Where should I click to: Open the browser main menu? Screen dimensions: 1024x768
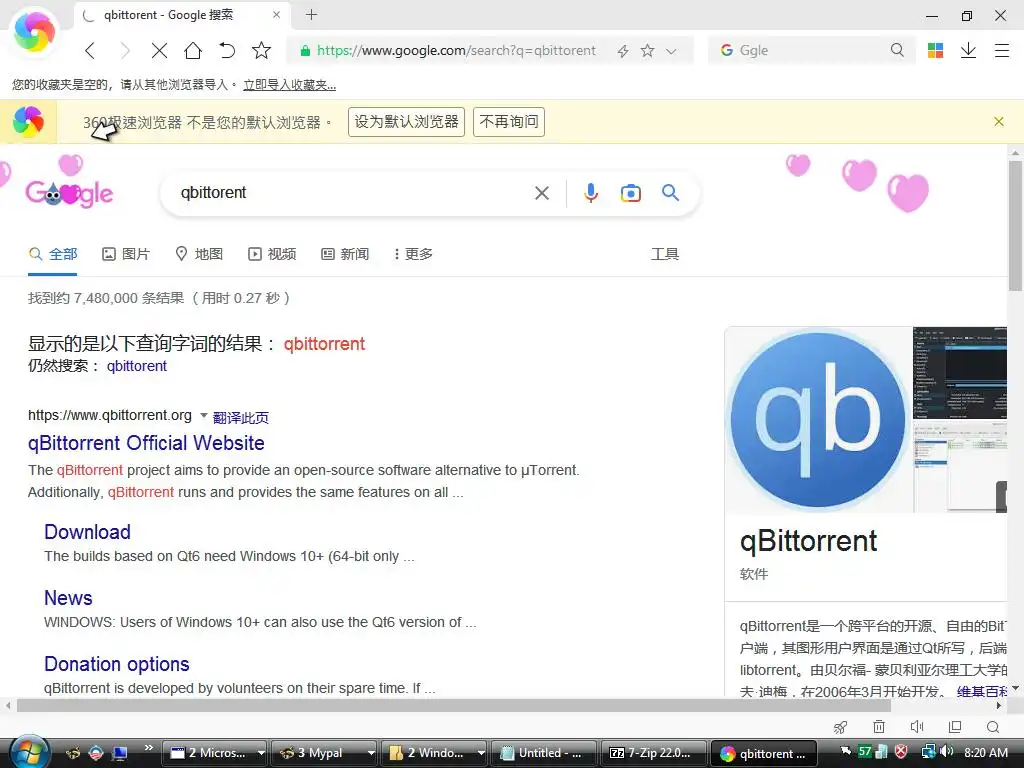1002,50
